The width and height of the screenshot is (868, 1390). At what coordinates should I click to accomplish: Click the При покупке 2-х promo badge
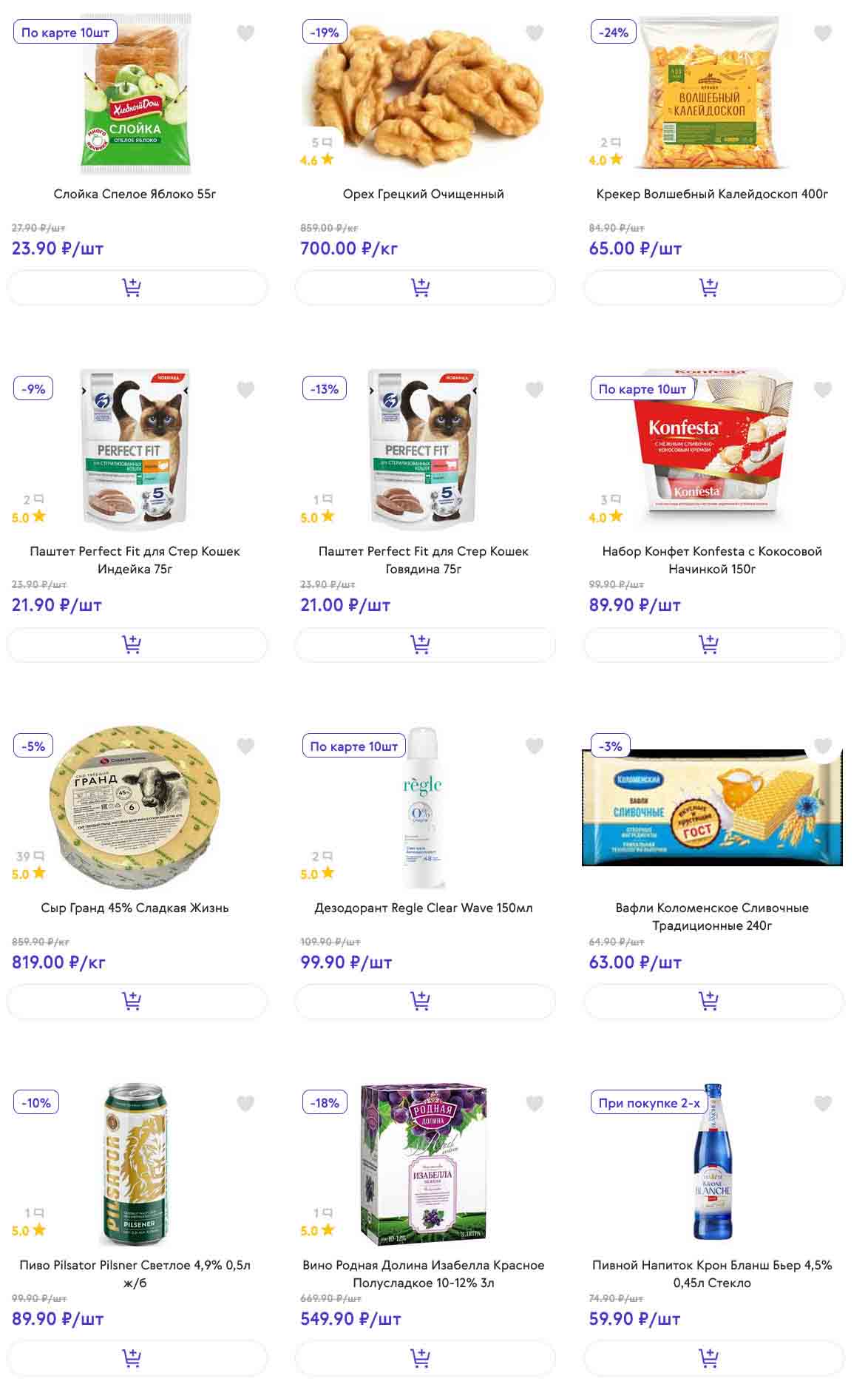tap(649, 1102)
